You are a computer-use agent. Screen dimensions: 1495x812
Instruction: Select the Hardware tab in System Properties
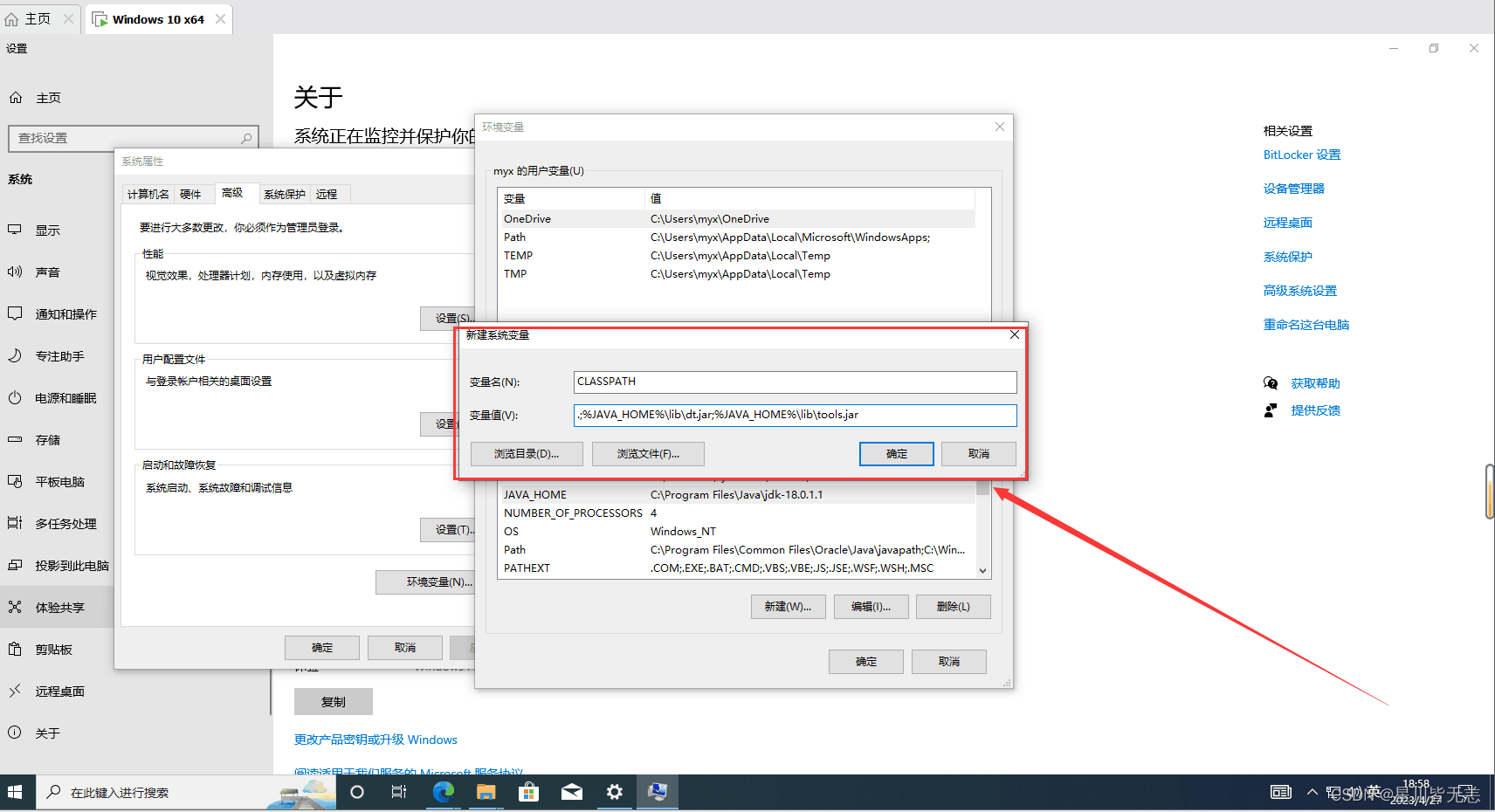[x=190, y=194]
